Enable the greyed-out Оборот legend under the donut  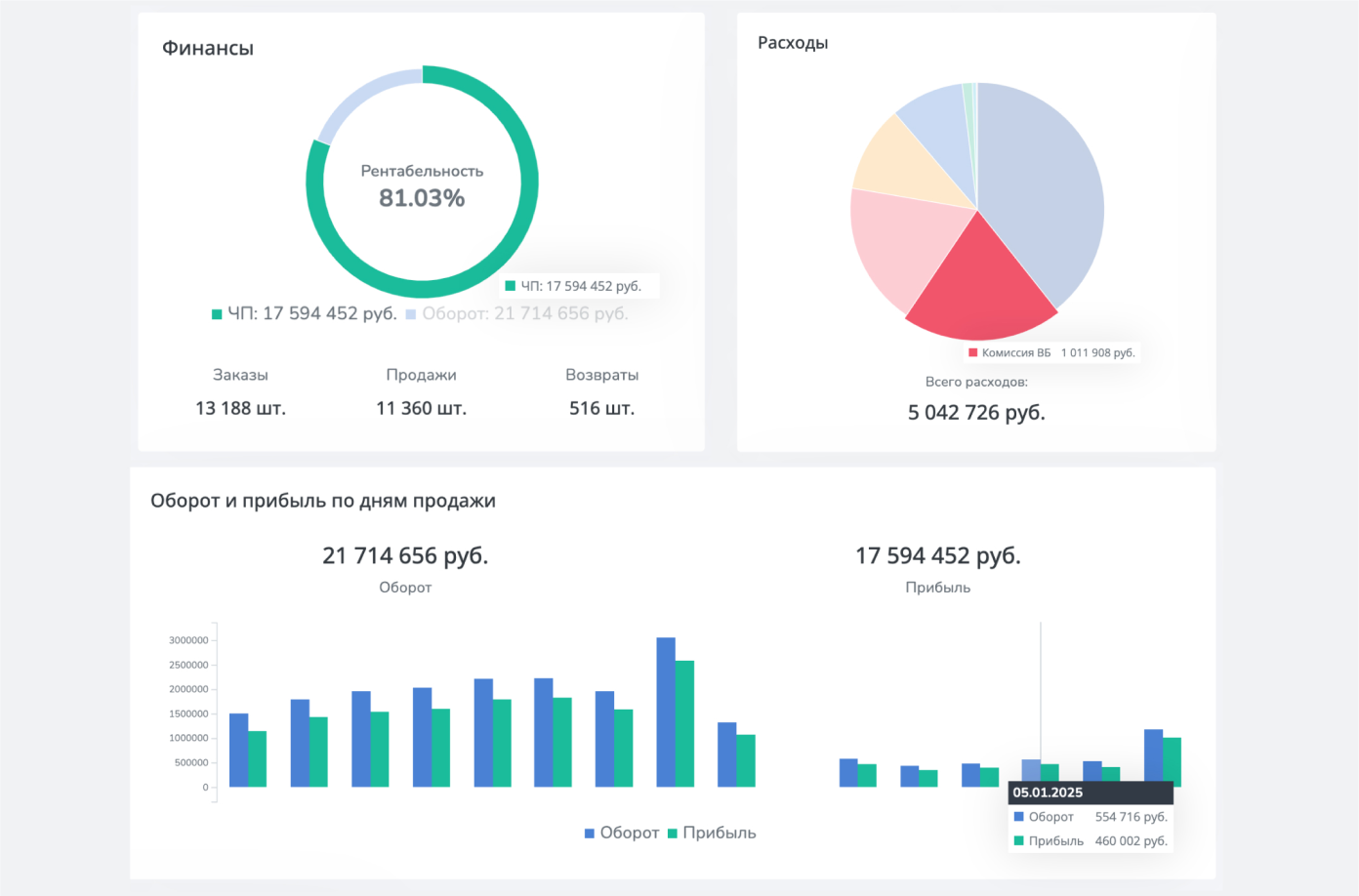516,313
